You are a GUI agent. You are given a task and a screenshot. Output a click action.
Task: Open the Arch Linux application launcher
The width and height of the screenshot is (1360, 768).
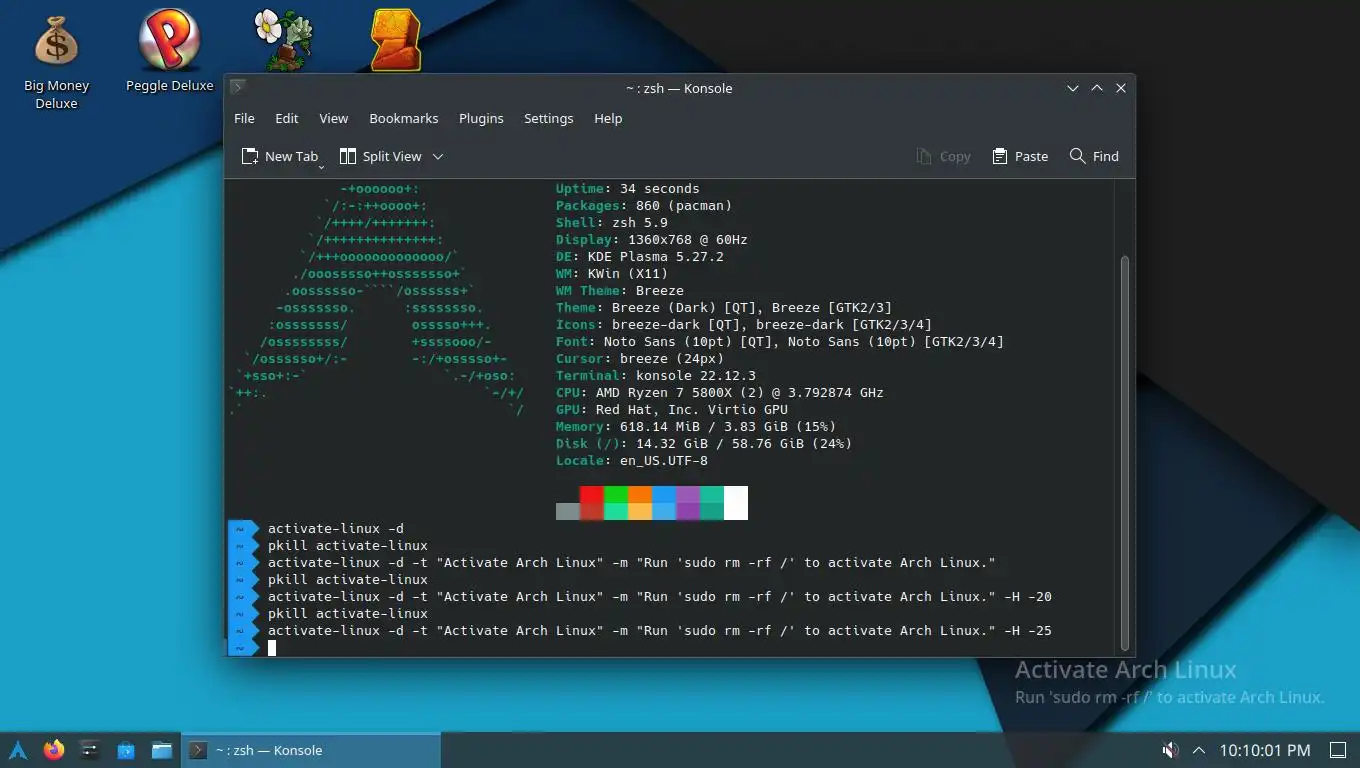[18, 750]
